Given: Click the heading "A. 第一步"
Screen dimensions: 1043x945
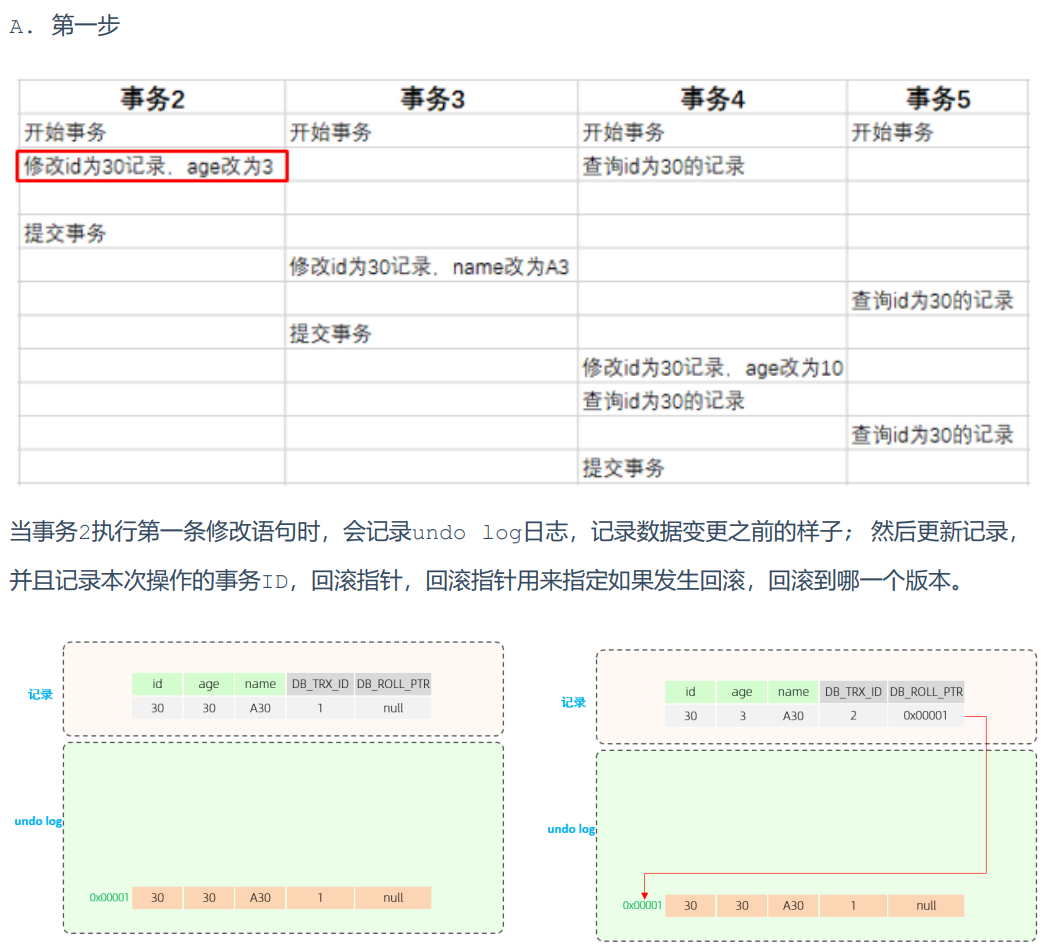Looking at the screenshot, I should [65, 26].
